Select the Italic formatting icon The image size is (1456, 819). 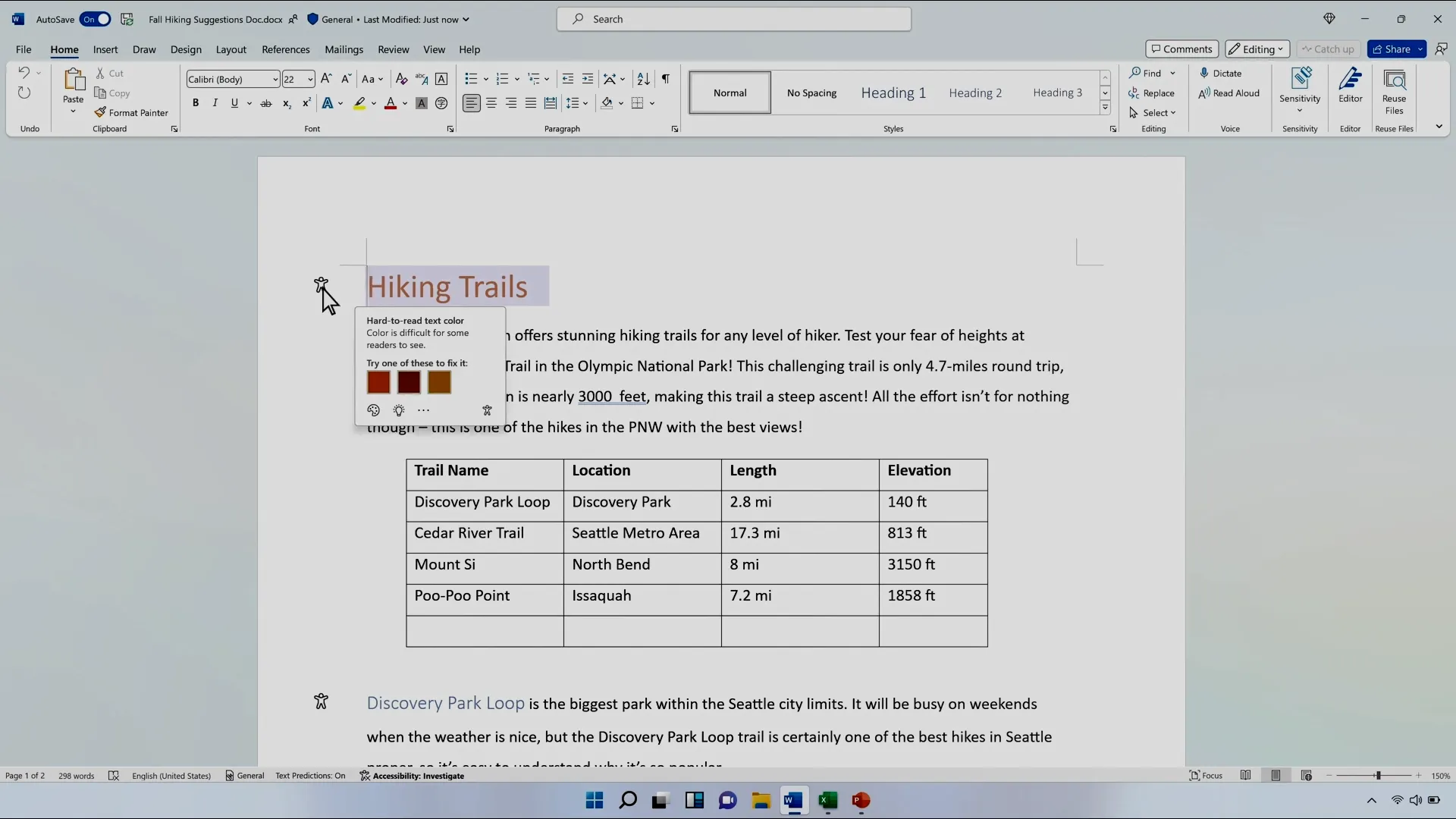click(215, 103)
